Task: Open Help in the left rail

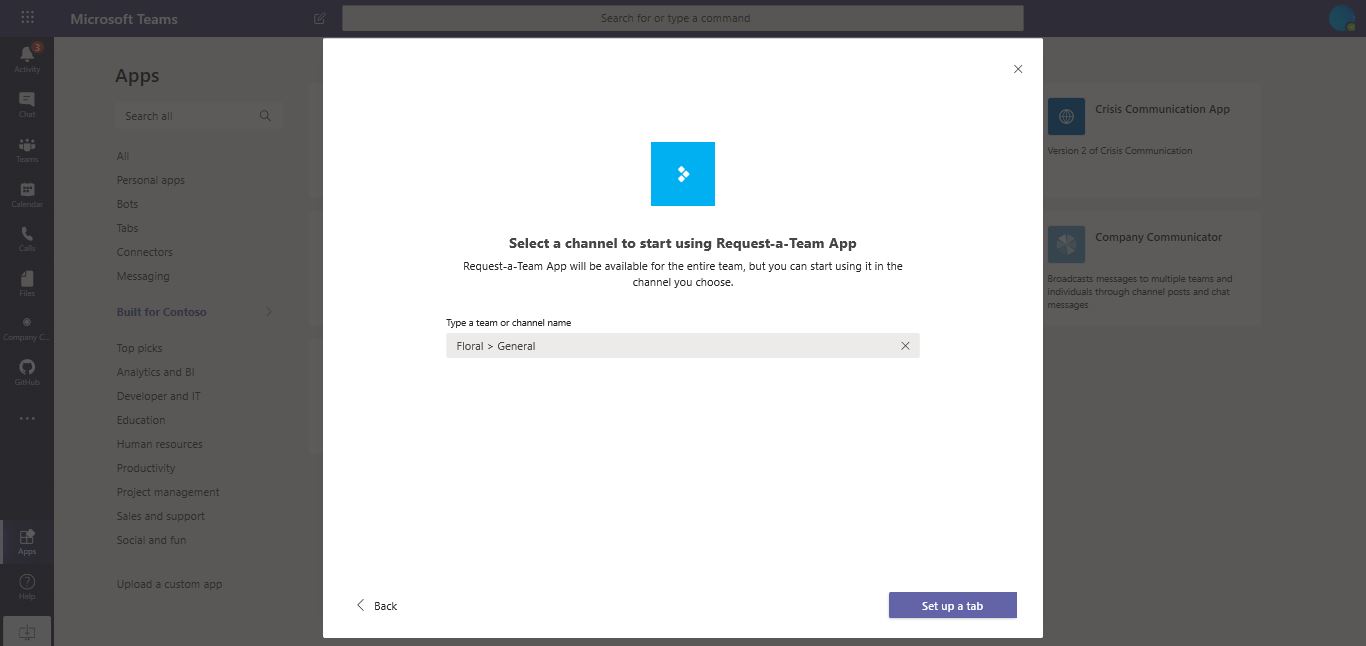Action: click(x=27, y=586)
